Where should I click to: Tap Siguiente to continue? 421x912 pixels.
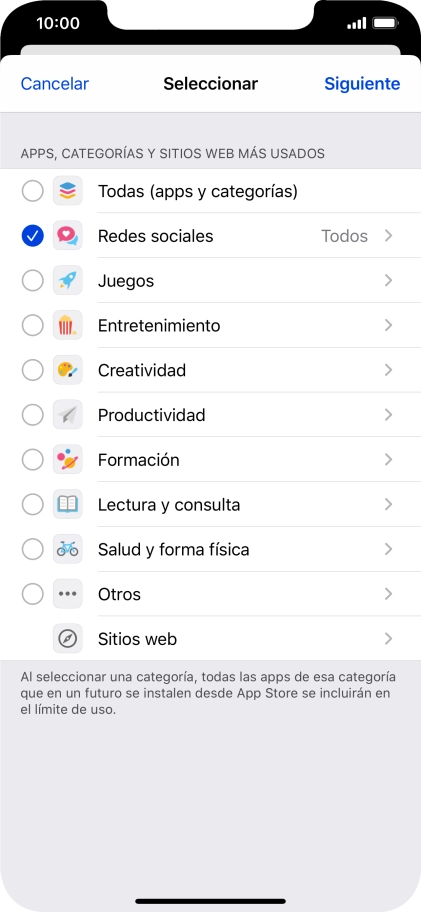pyautogui.click(x=362, y=84)
